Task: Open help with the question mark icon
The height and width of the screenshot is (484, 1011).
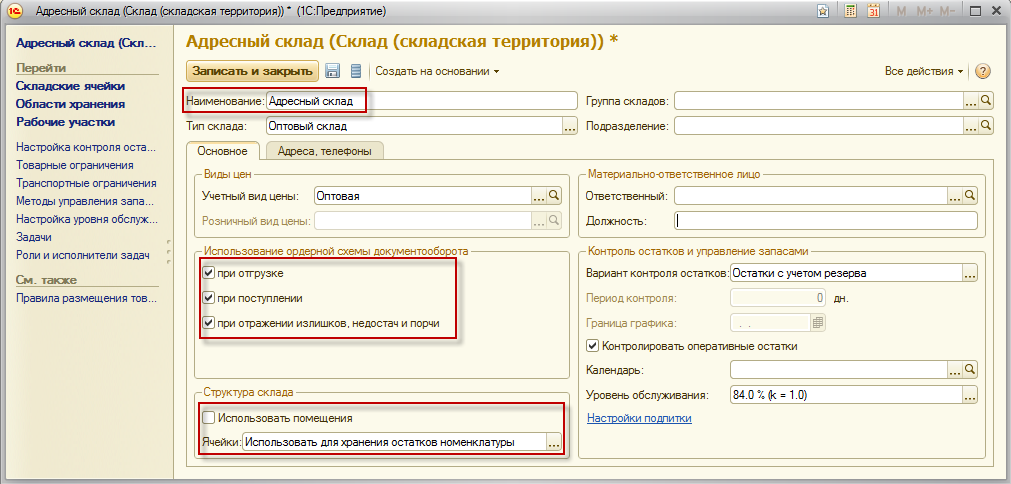Action: point(982,71)
